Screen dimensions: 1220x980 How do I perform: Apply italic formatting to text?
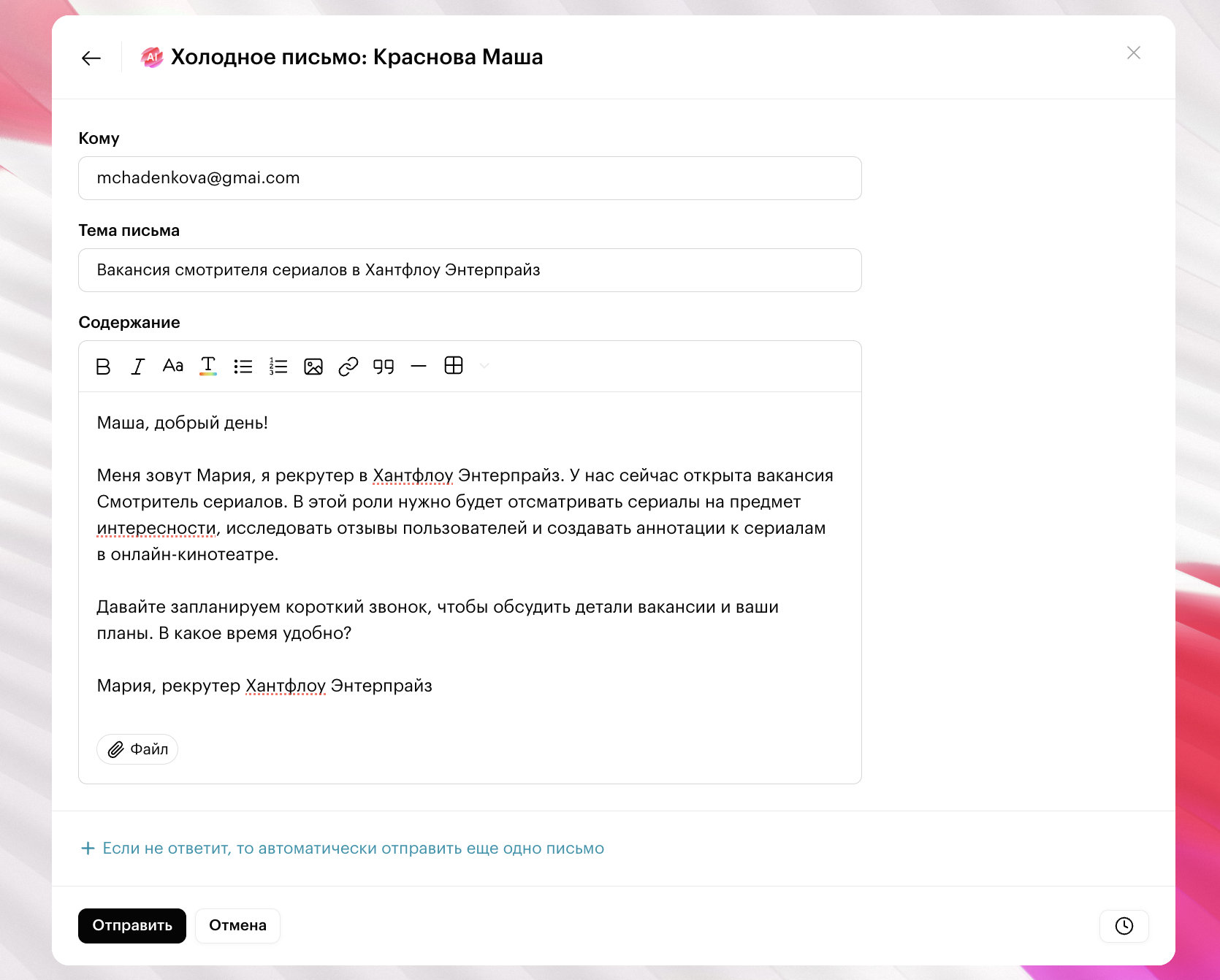click(137, 367)
